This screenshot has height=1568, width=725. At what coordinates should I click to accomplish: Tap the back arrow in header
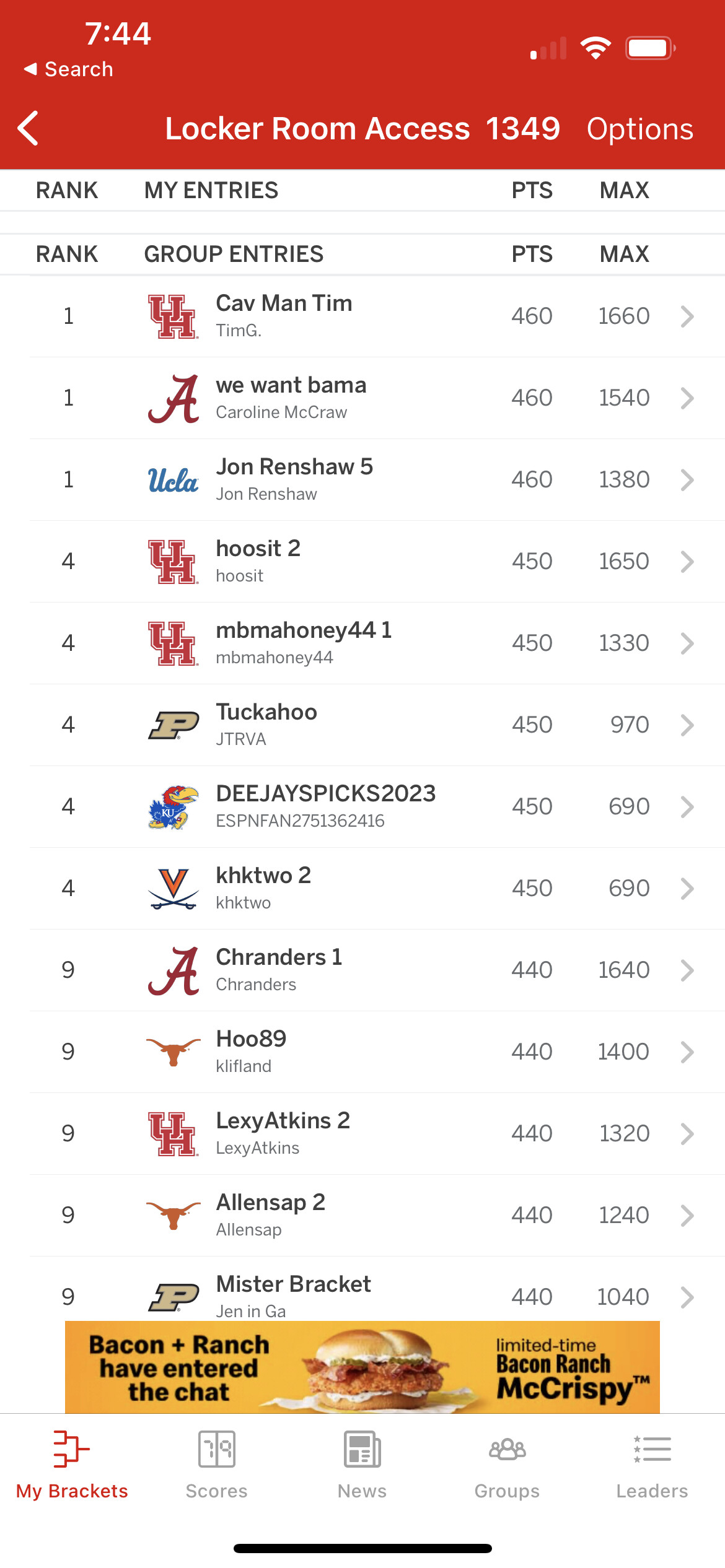(x=29, y=128)
